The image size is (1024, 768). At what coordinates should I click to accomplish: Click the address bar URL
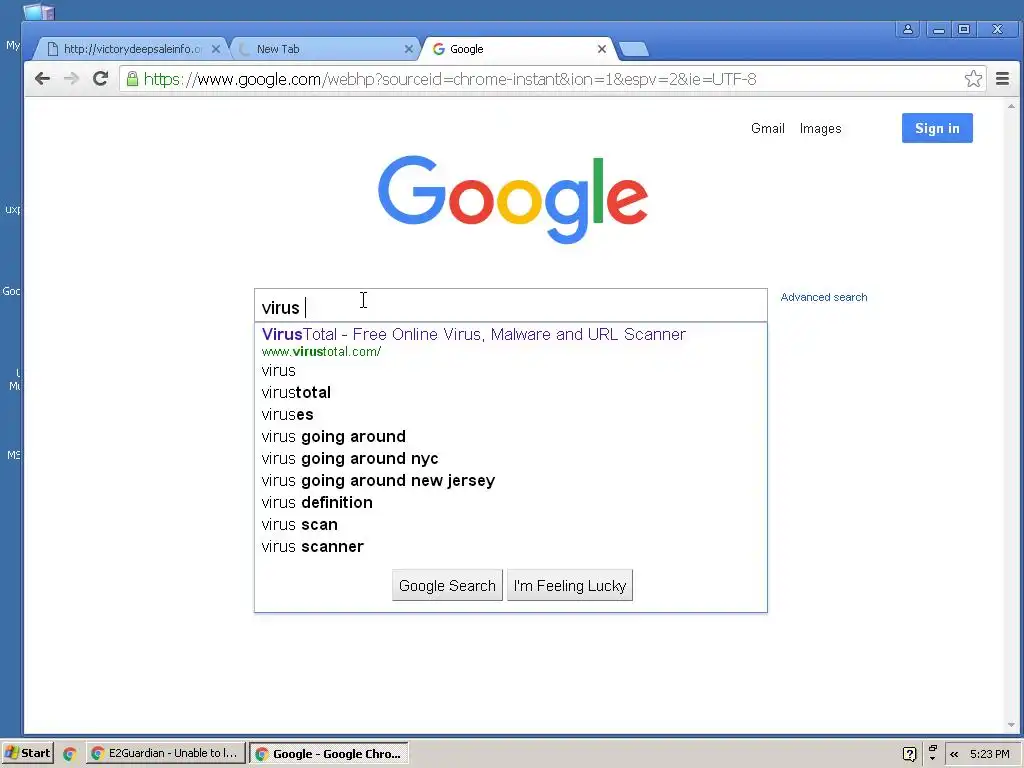coord(449,79)
